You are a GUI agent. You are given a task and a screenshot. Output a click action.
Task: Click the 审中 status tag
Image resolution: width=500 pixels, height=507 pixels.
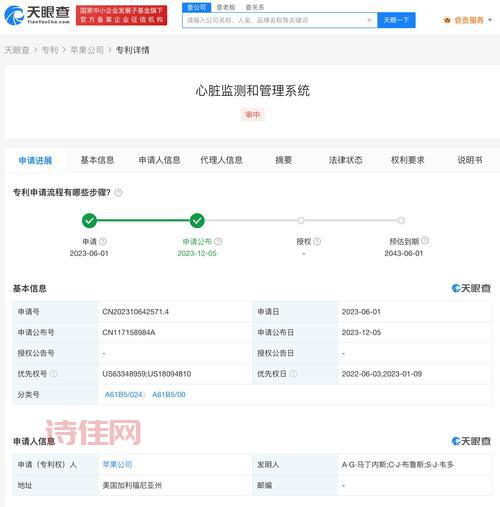tap(252, 115)
